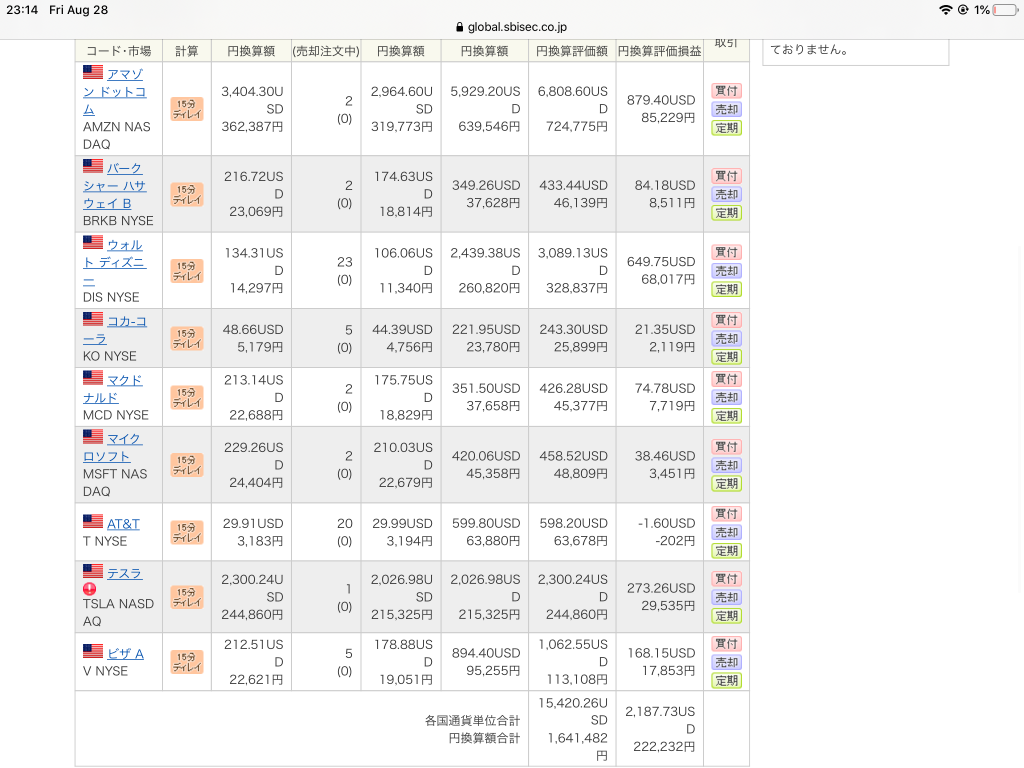Click the red alert icon under Tesla
This screenshot has width=1024, height=768.
point(89,589)
